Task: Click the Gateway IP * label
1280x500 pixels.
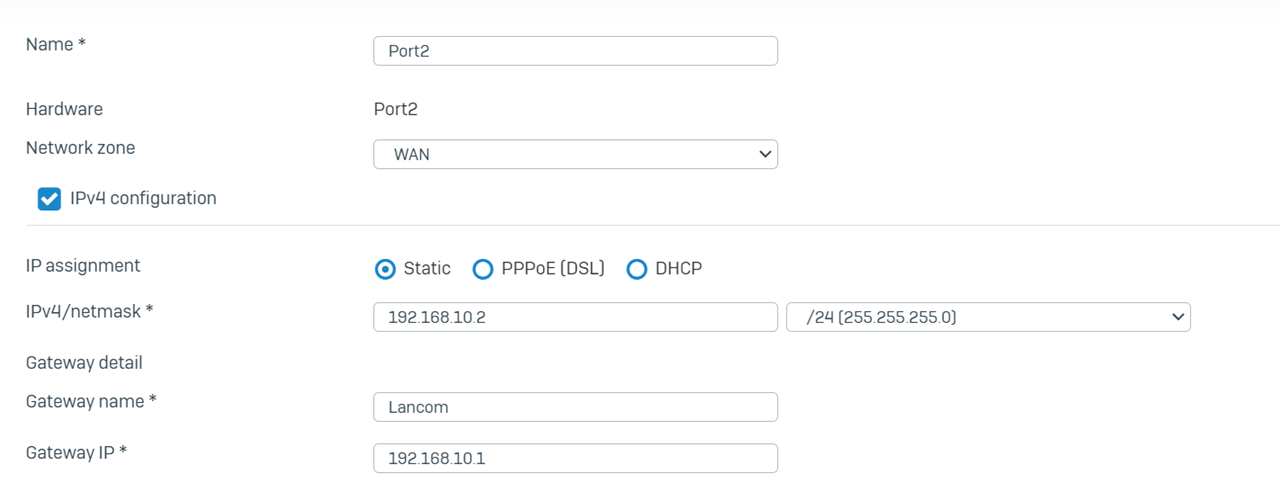Action: click(76, 452)
